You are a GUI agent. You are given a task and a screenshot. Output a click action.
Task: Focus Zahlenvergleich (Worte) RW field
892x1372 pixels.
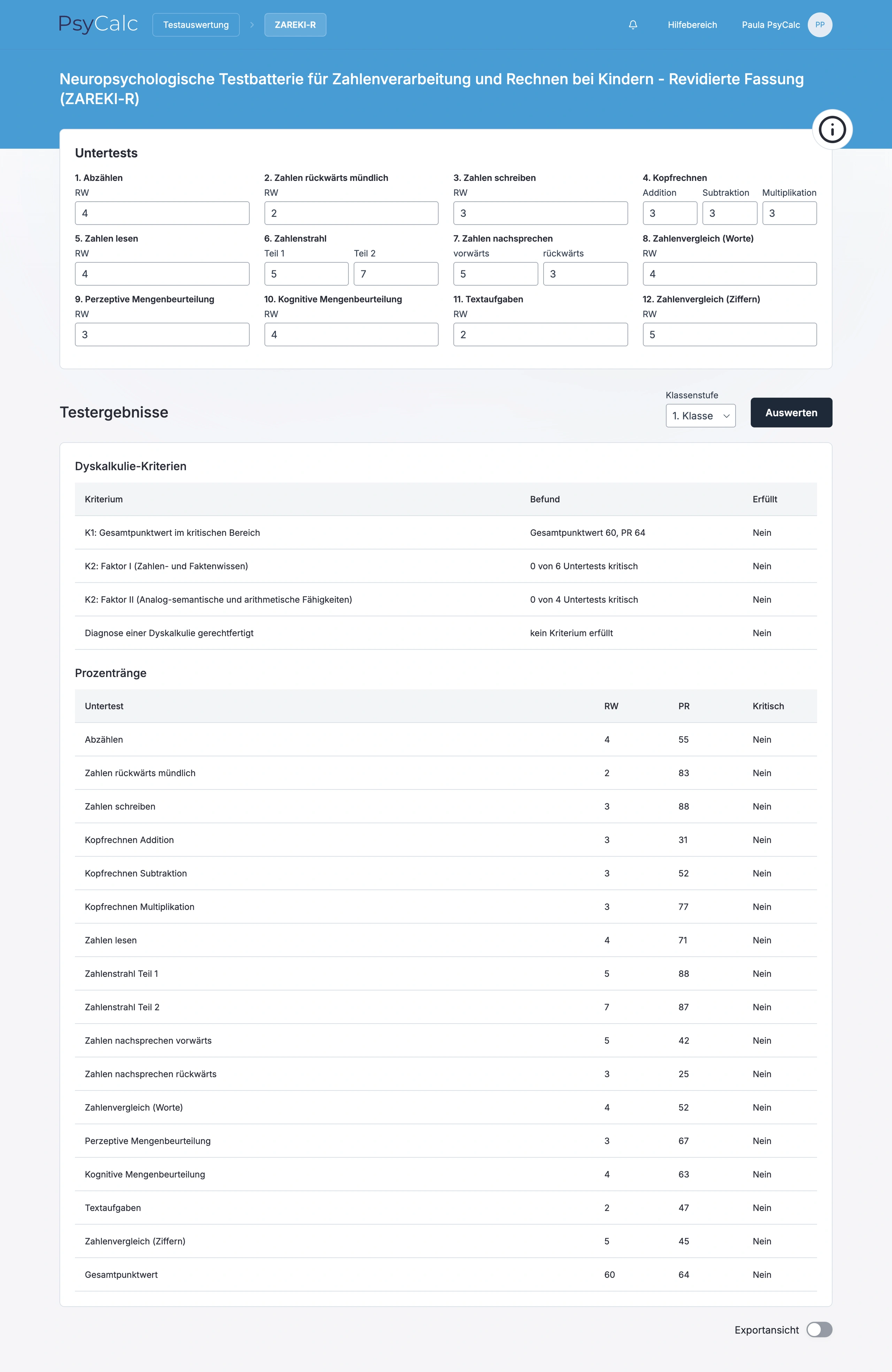click(x=729, y=274)
